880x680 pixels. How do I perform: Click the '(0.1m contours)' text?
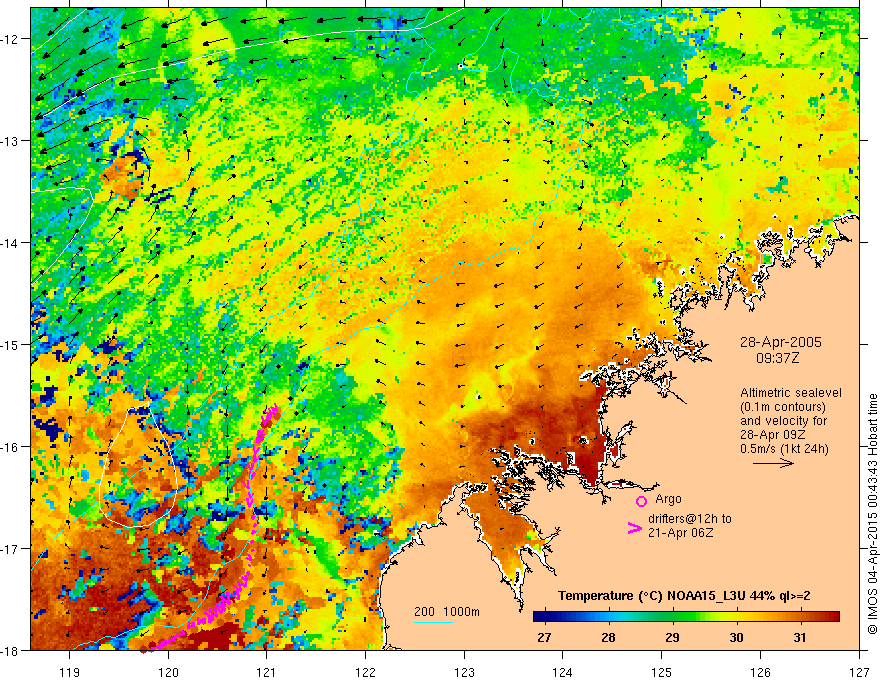pyautogui.click(x=783, y=407)
